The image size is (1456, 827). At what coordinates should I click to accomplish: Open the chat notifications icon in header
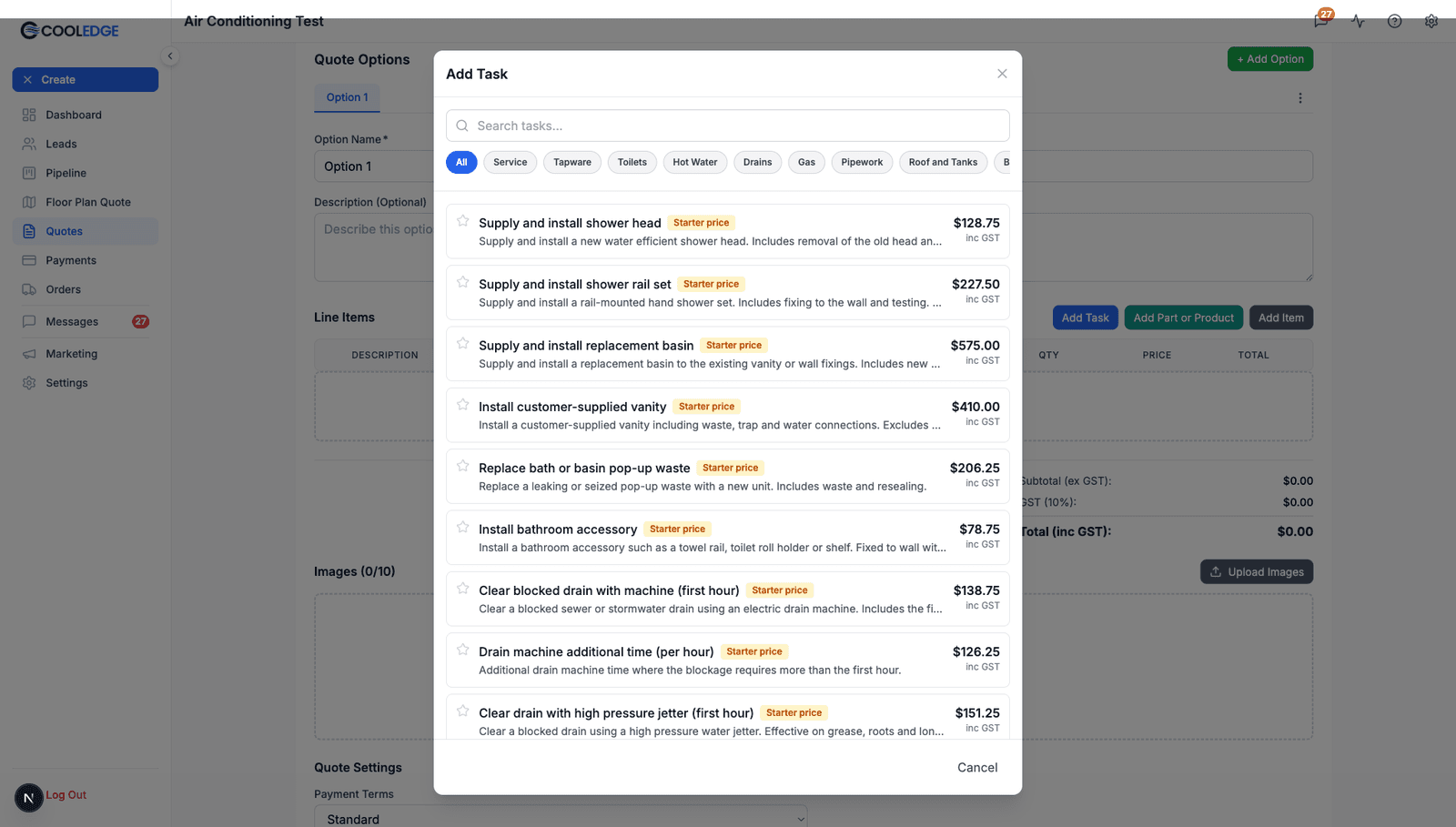tap(1321, 20)
